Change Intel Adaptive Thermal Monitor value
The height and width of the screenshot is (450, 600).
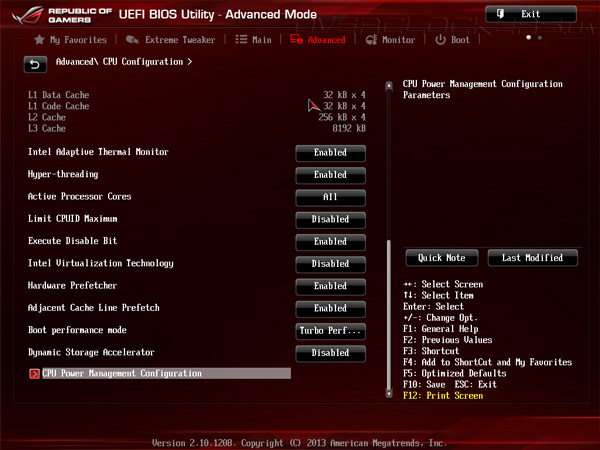click(x=330, y=153)
